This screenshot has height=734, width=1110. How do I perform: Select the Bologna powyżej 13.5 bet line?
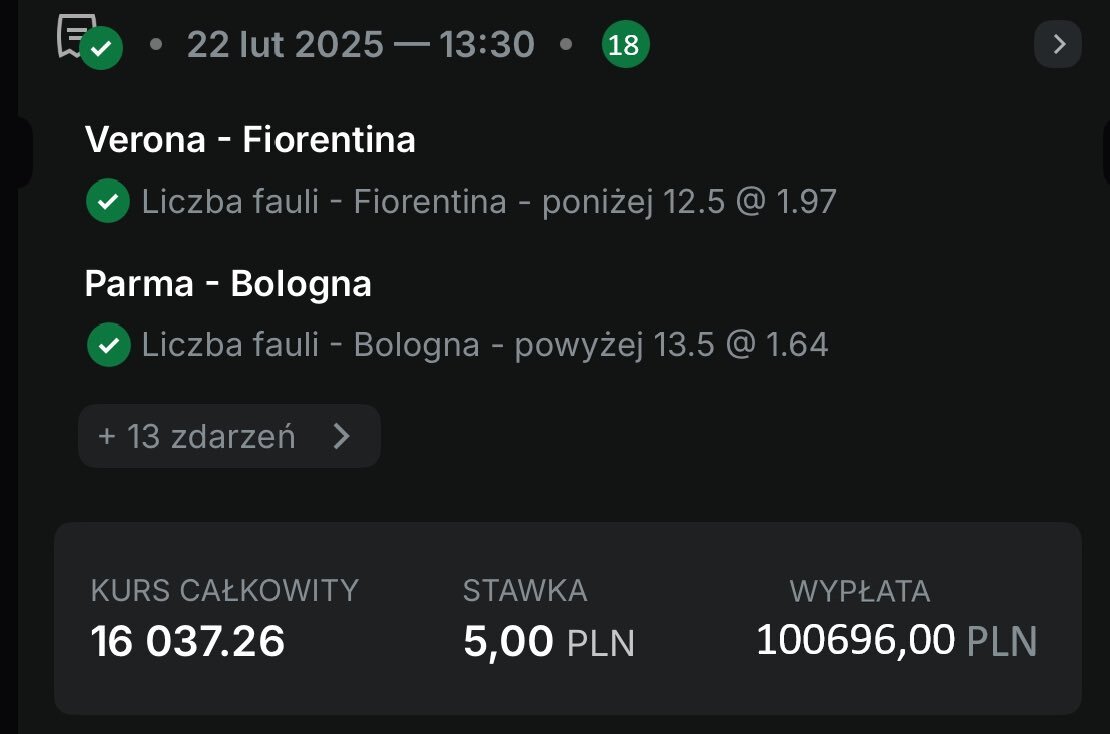[x=484, y=345]
